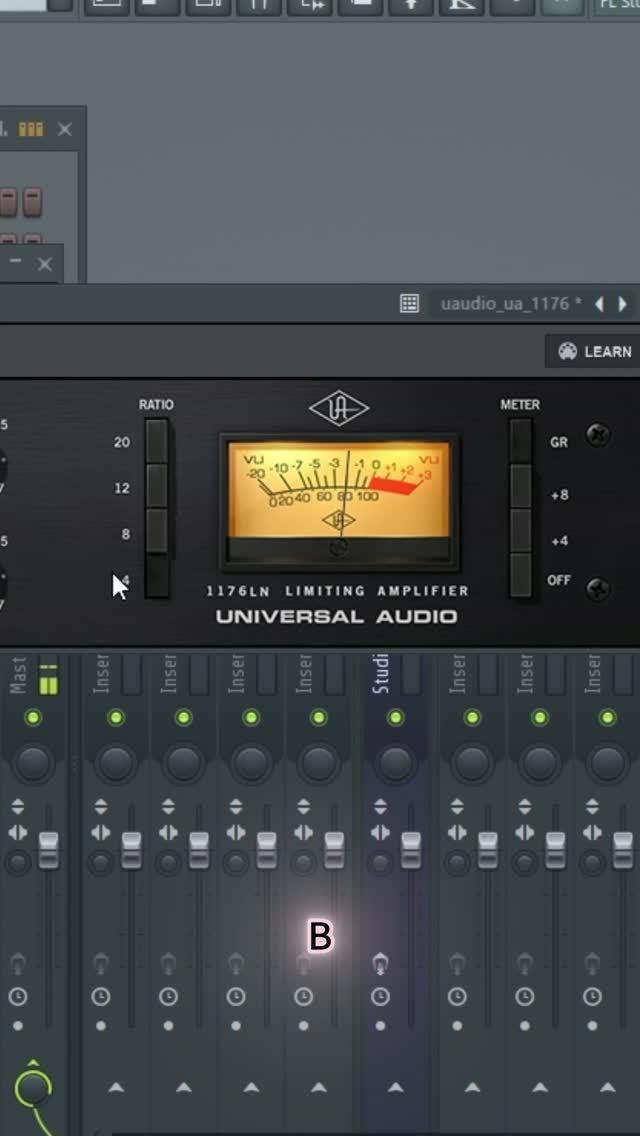This screenshot has height=1136, width=640.
Task: Mute the Insert right of Studio
Action: click(472, 717)
